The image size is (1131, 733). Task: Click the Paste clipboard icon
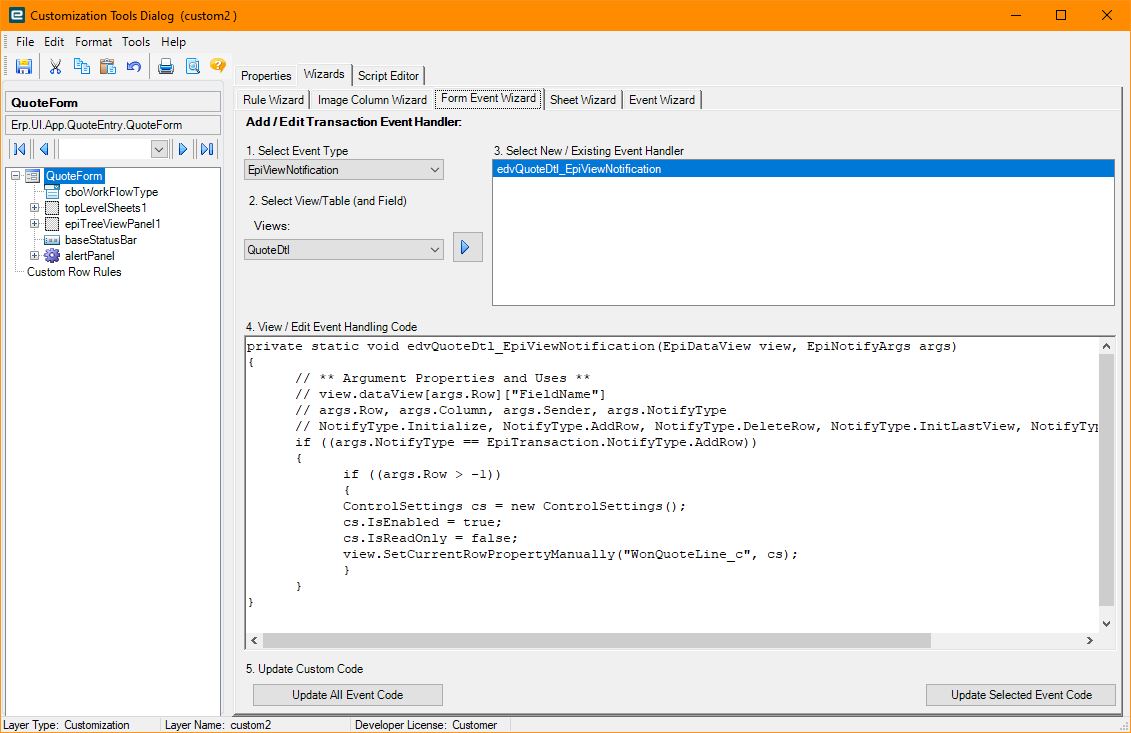108,67
